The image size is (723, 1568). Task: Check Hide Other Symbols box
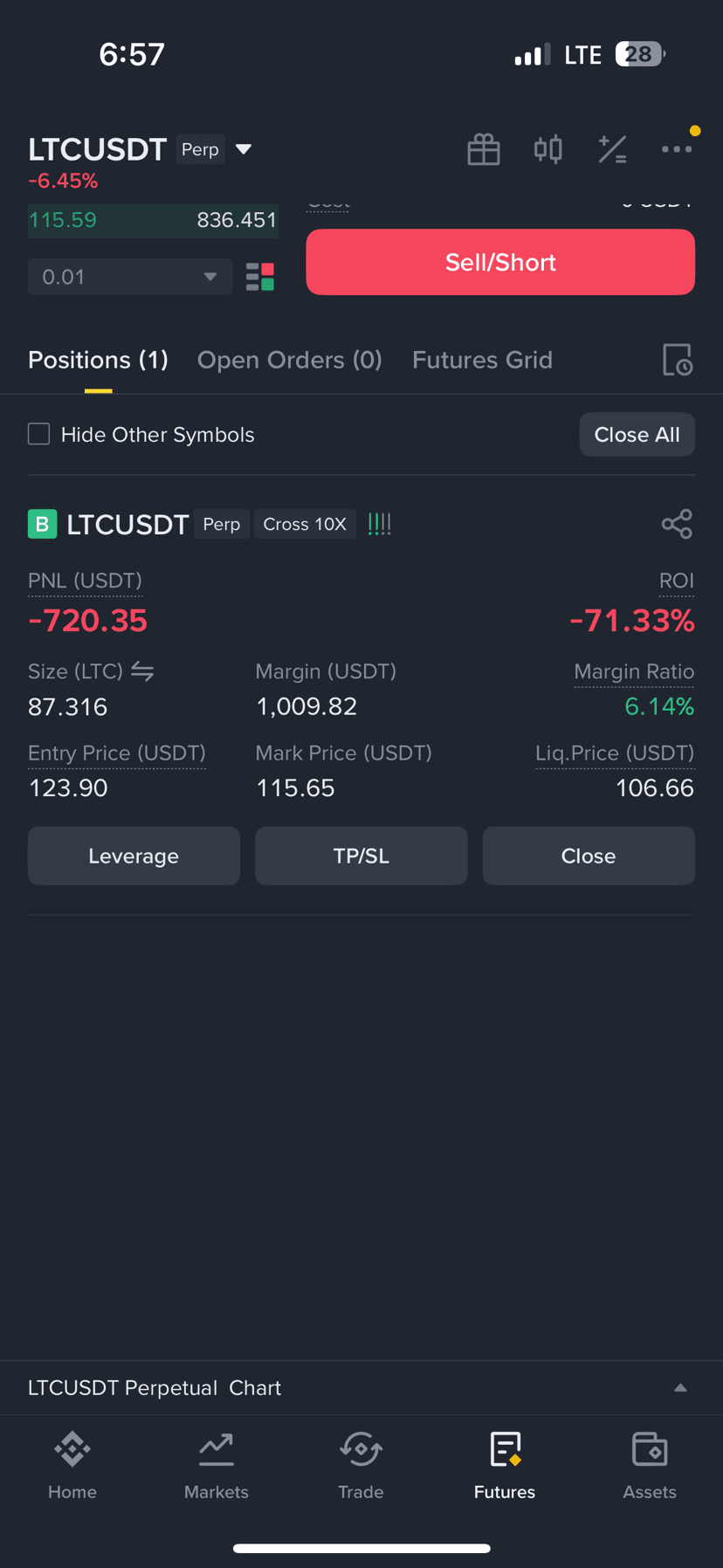click(39, 434)
